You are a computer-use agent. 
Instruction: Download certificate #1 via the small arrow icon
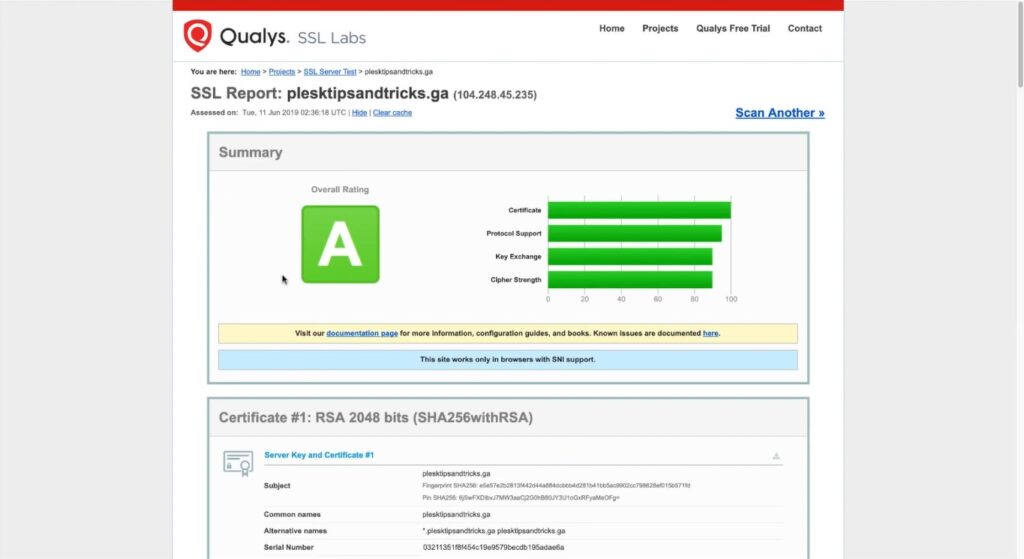pyautogui.click(x=776, y=456)
